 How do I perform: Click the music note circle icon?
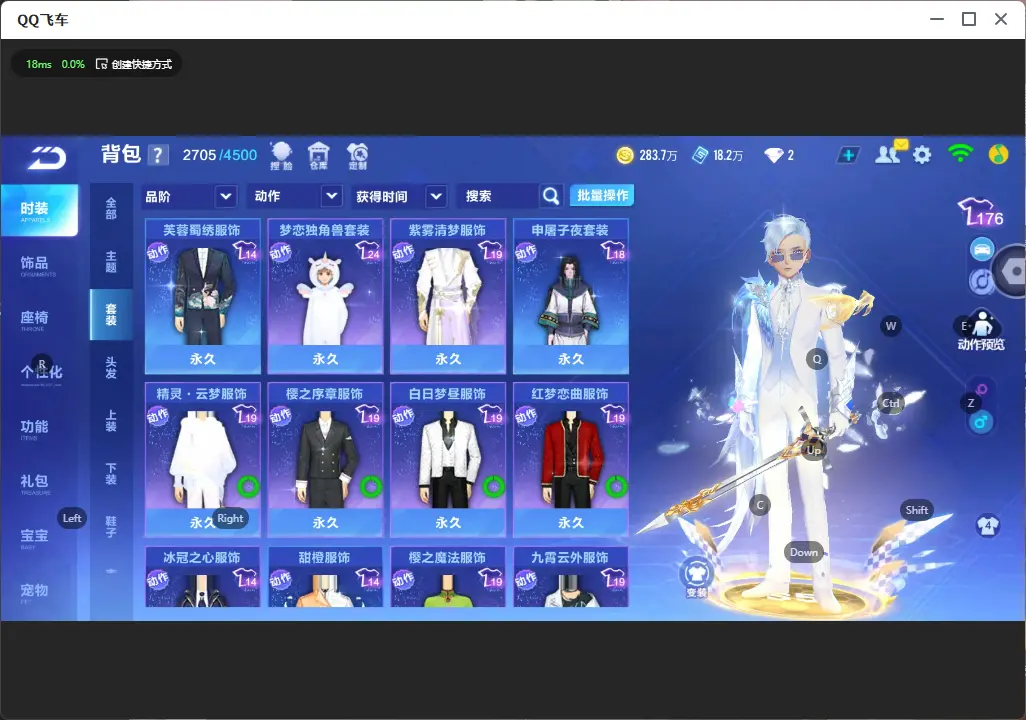[x=980, y=281]
